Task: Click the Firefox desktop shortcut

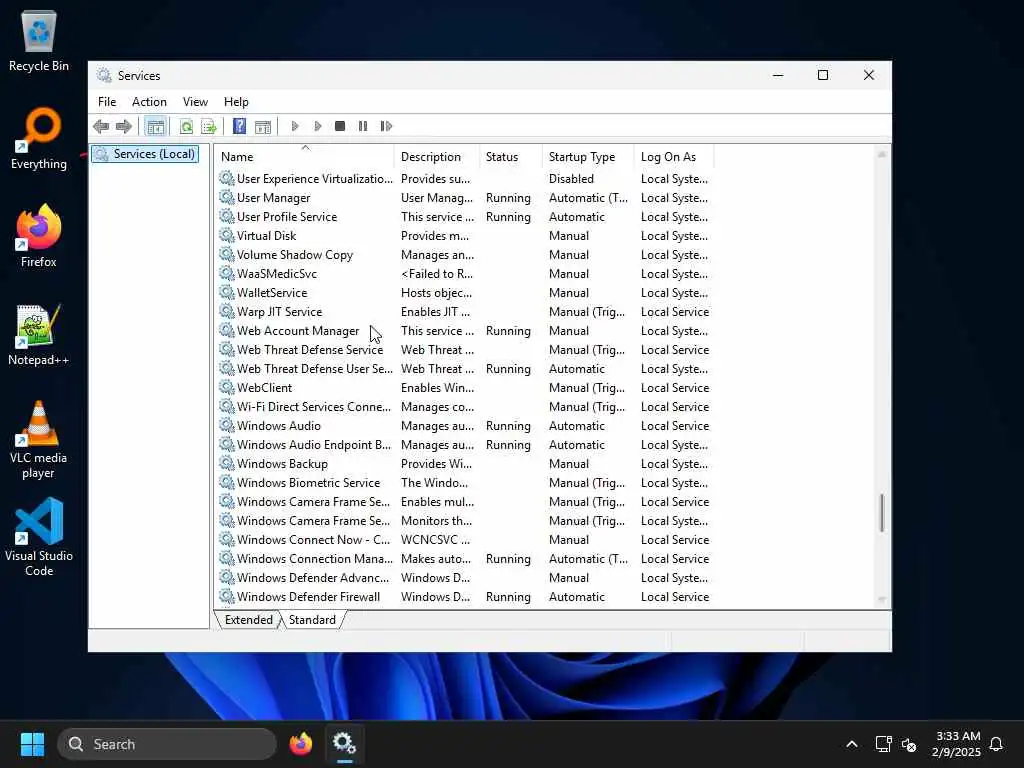Action: (39, 236)
